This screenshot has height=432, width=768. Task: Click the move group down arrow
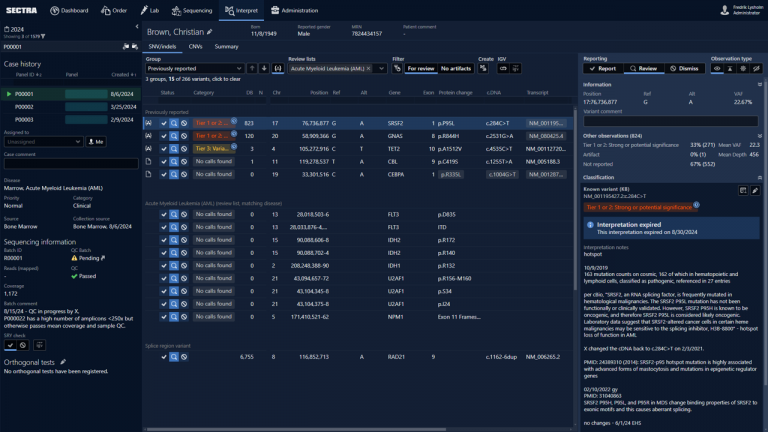pyautogui.click(x=263, y=68)
